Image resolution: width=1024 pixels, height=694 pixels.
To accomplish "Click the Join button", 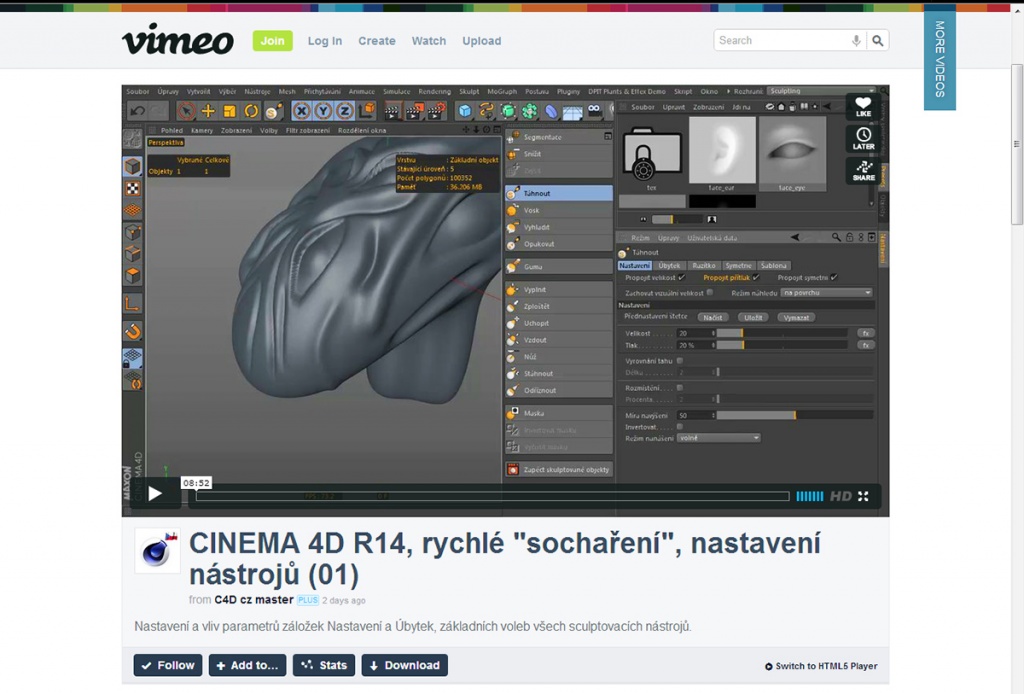I will click(x=272, y=40).
